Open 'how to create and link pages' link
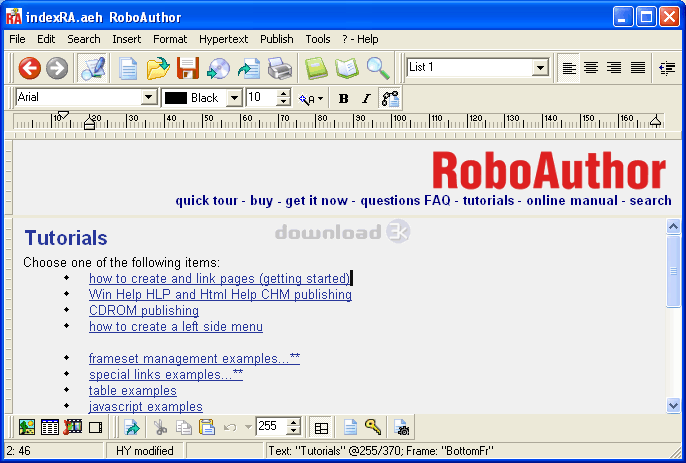Viewport: 686px width, 463px height. (219, 279)
